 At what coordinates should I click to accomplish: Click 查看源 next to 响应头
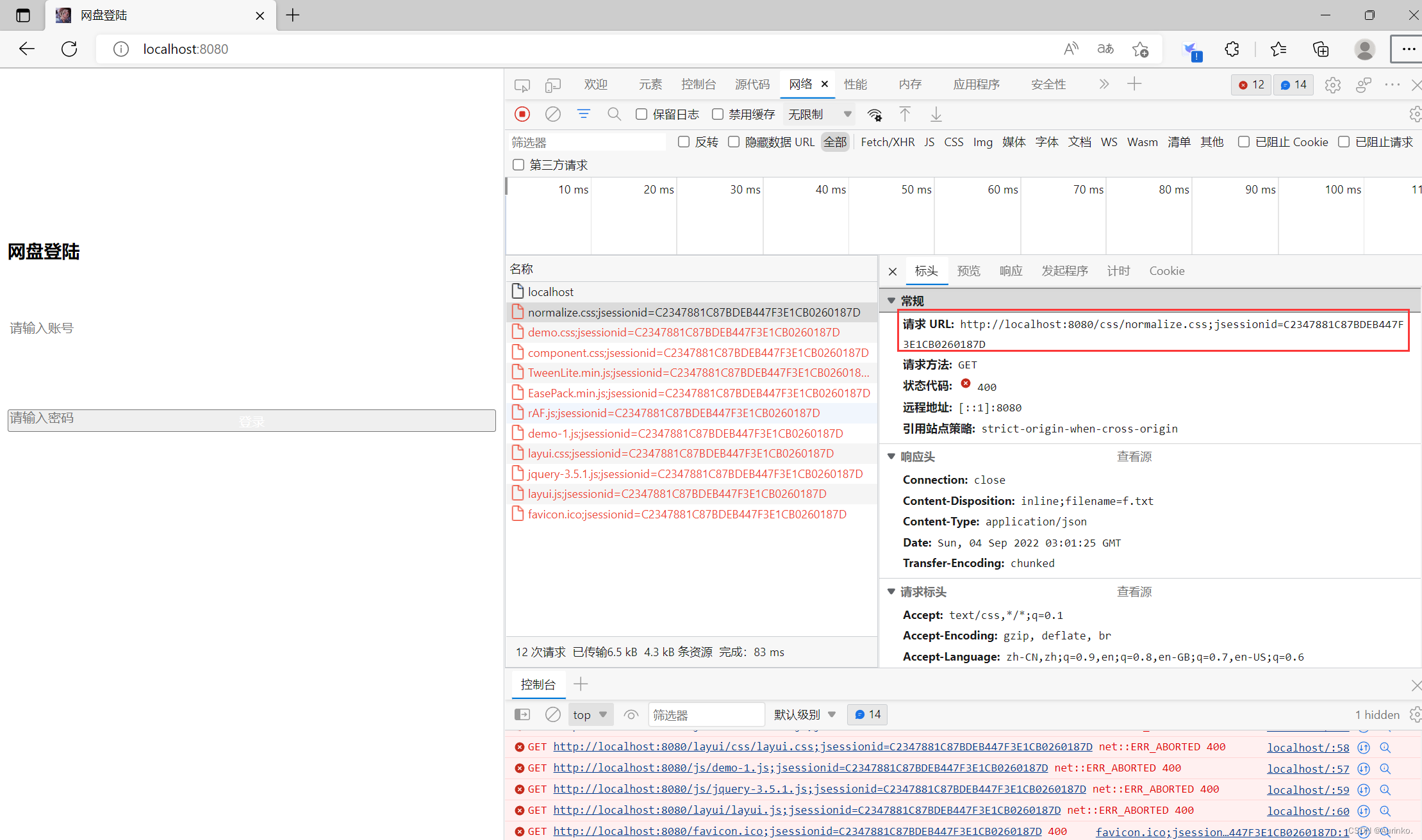1134,456
